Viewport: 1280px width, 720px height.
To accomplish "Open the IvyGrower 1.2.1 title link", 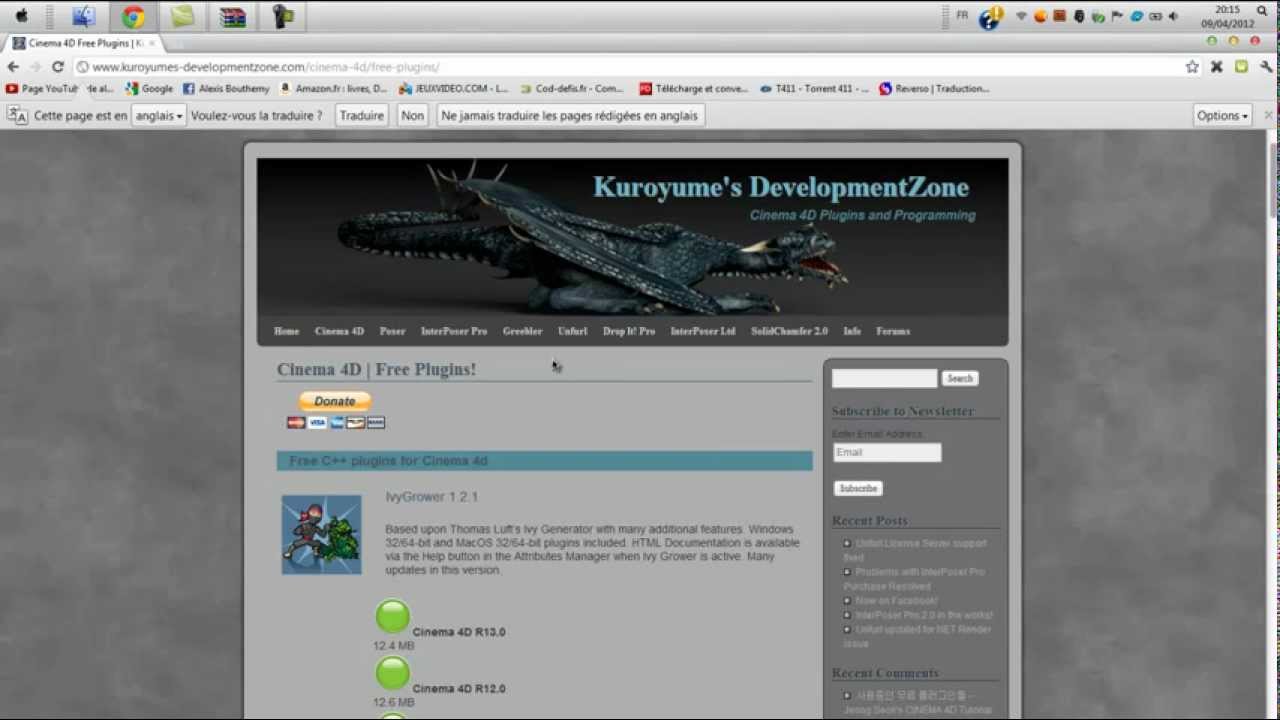I will pyautogui.click(x=432, y=497).
